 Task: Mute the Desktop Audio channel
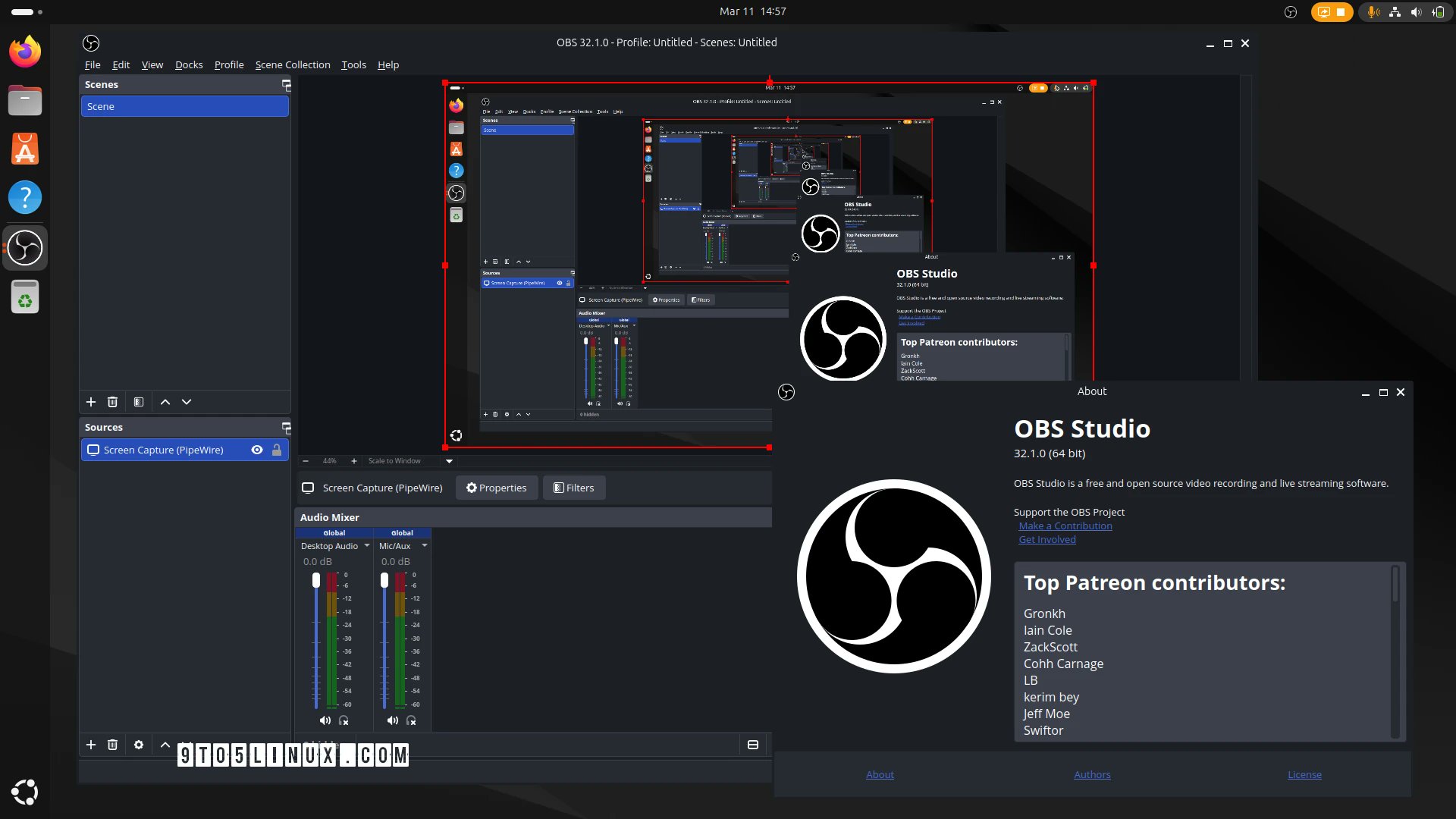point(325,720)
